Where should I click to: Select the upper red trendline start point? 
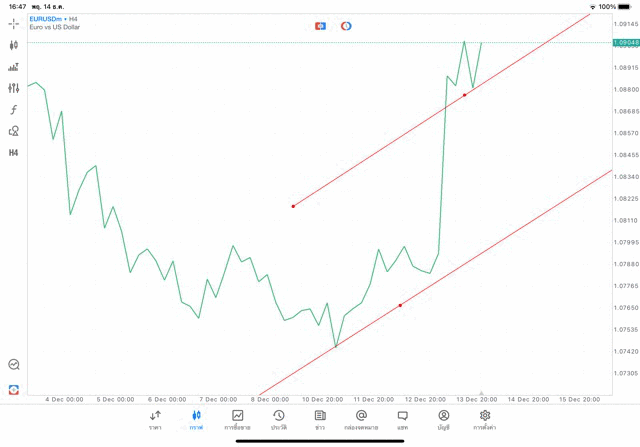293,206
